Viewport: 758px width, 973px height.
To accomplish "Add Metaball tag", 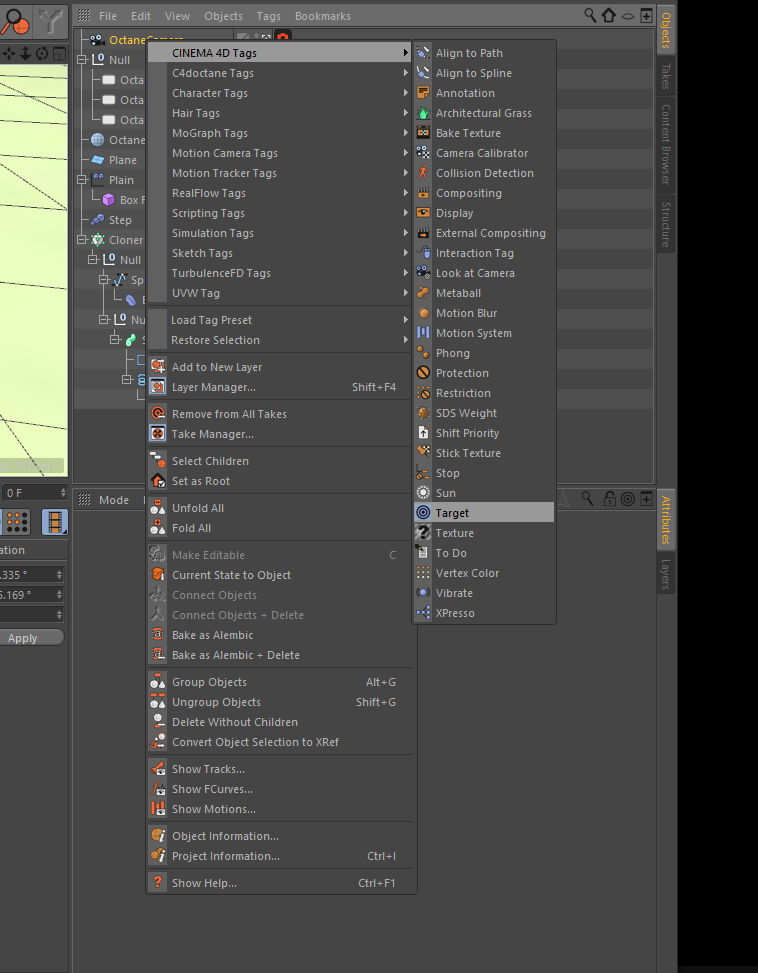I will point(484,293).
